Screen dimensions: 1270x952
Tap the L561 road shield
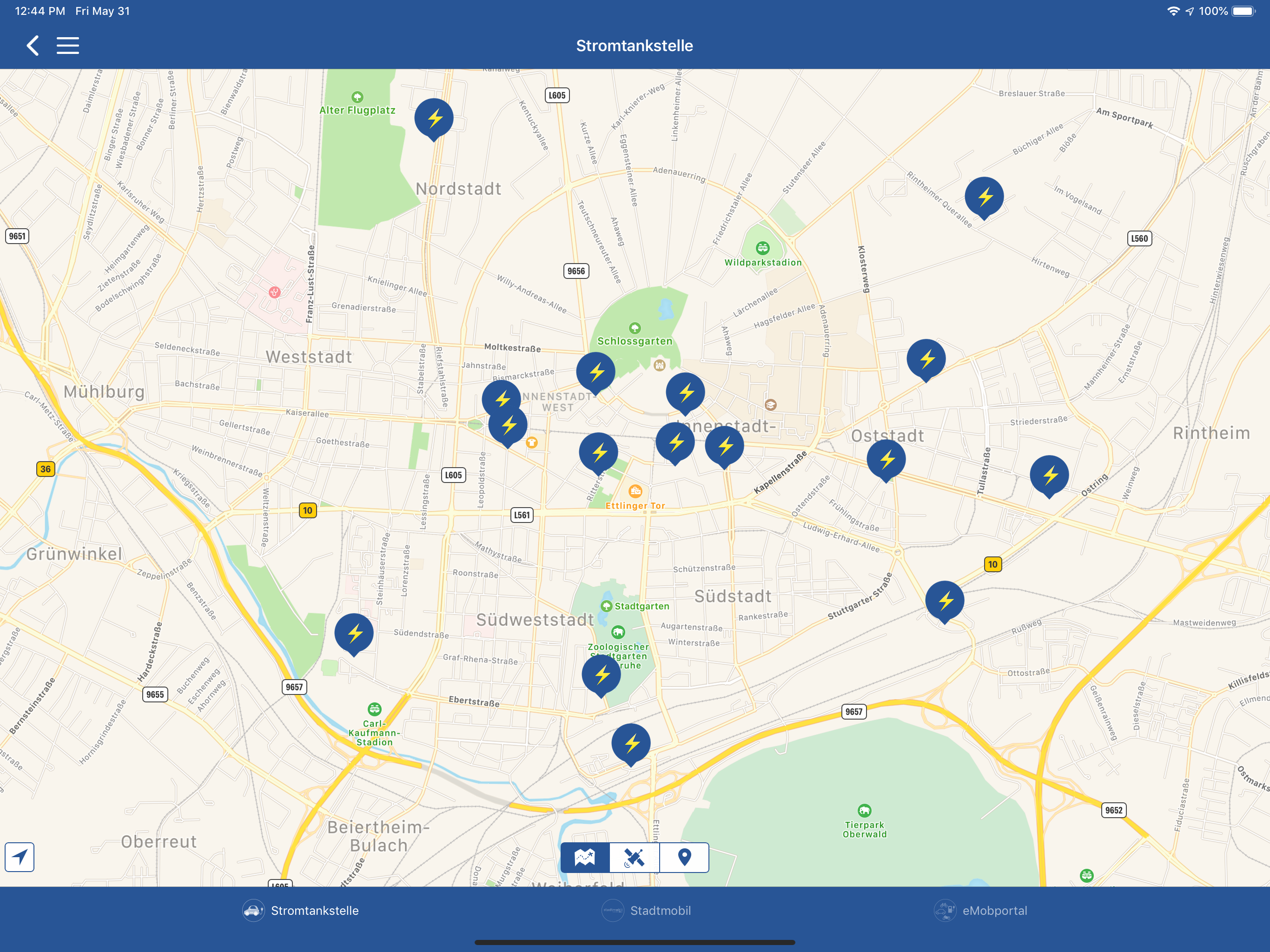(522, 515)
